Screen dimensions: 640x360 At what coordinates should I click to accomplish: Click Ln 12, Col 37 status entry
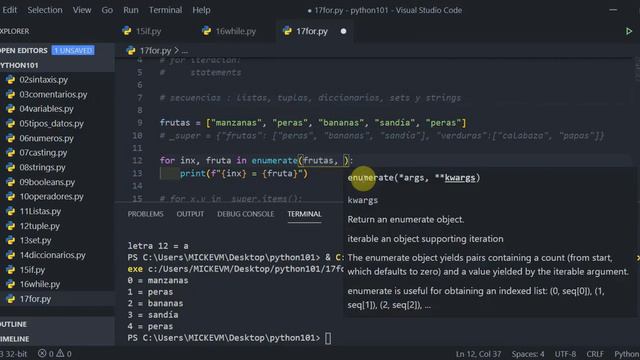(x=478, y=354)
